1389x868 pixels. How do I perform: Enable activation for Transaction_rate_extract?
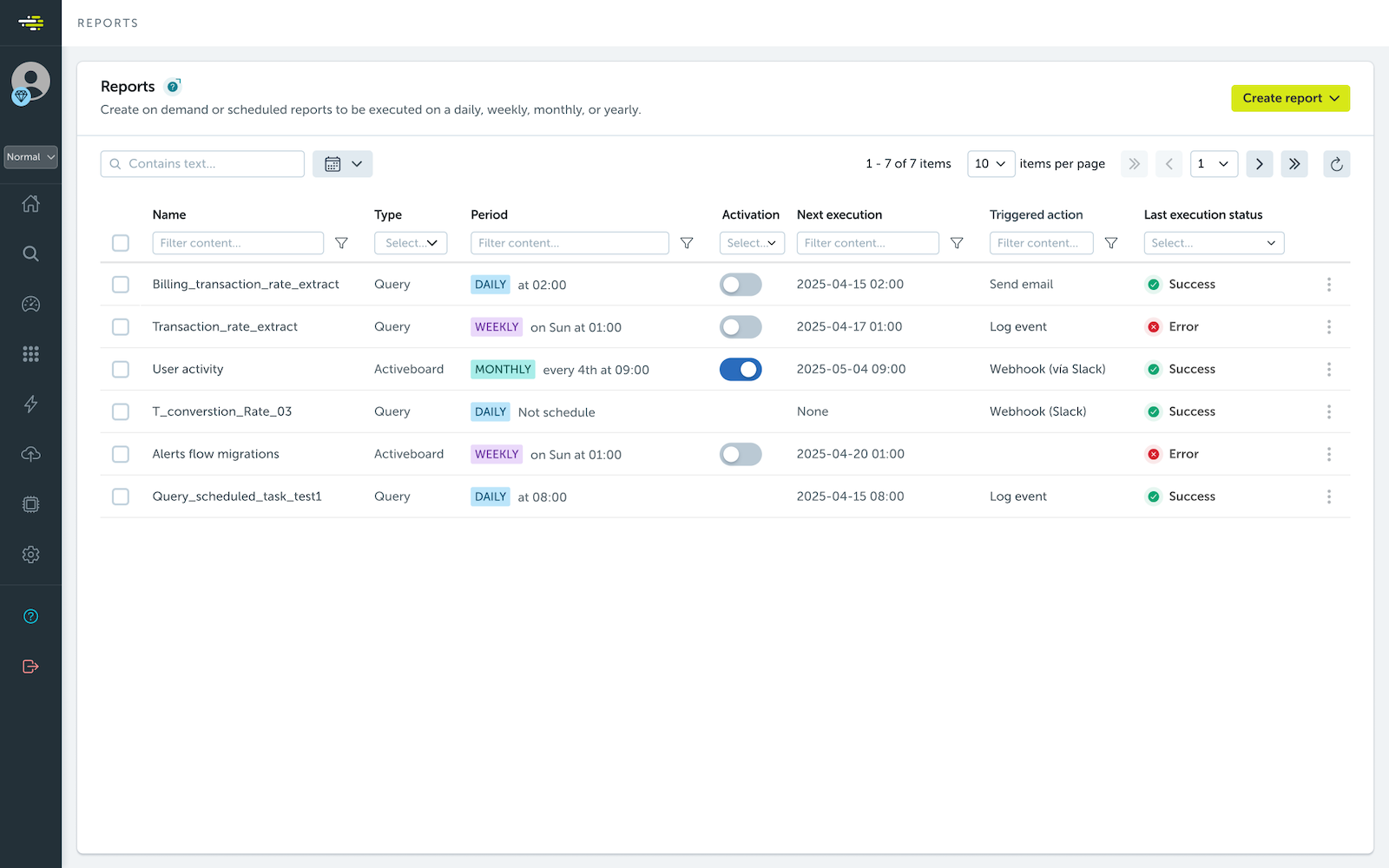tap(741, 326)
